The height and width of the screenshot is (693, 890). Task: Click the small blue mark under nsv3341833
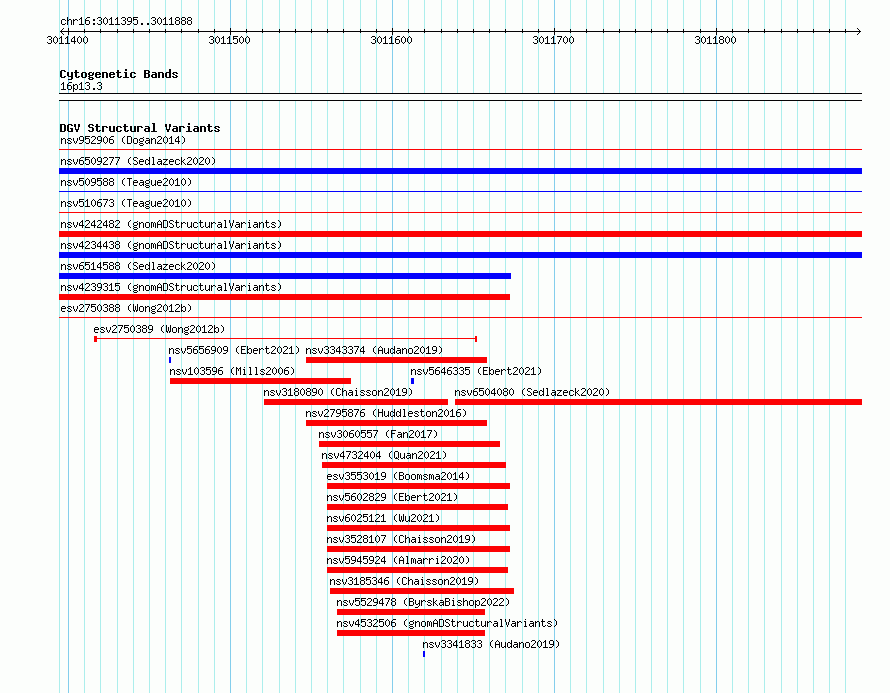coord(424,654)
